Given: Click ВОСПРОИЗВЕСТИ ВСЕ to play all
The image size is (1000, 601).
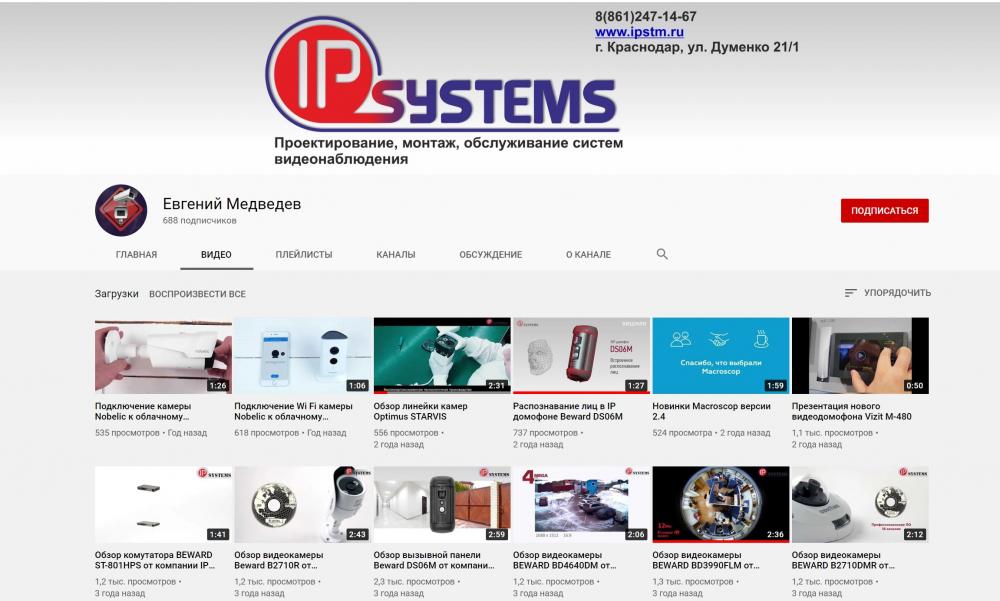Looking at the screenshot, I should [197, 294].
